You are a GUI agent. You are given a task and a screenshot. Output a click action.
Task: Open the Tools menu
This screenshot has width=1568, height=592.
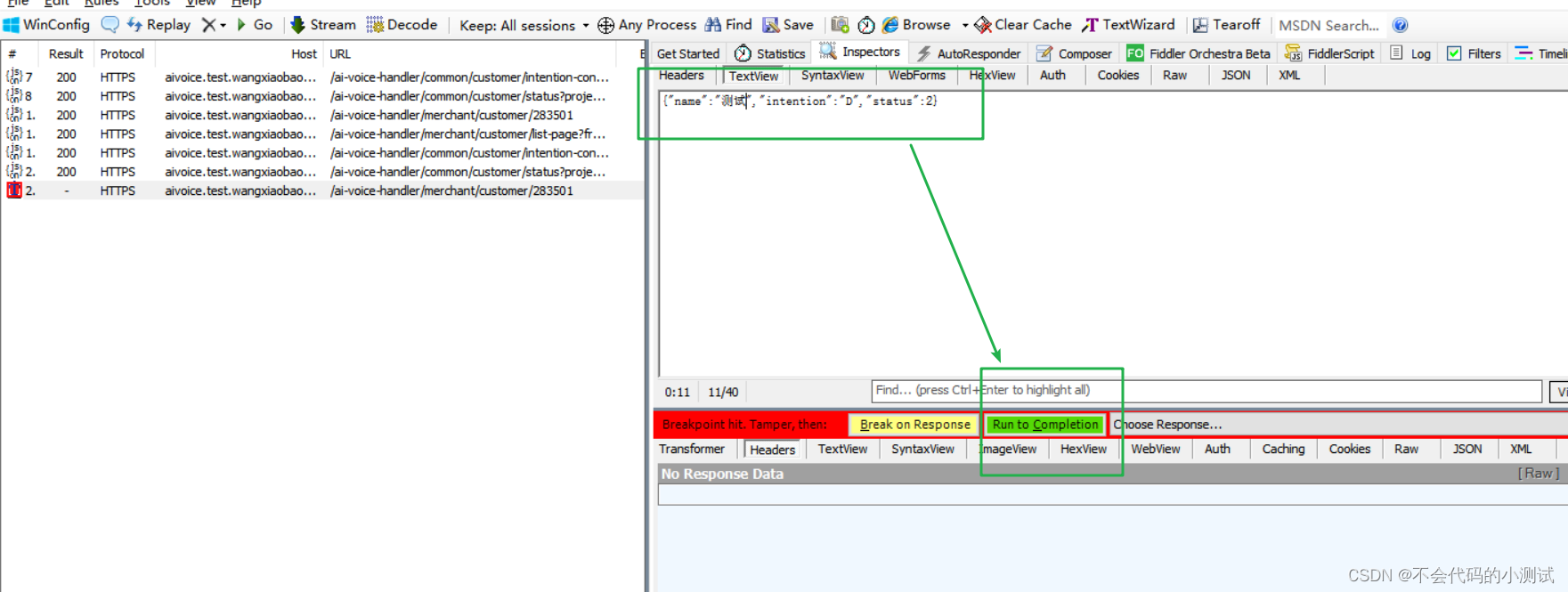(x=151, y=4)
